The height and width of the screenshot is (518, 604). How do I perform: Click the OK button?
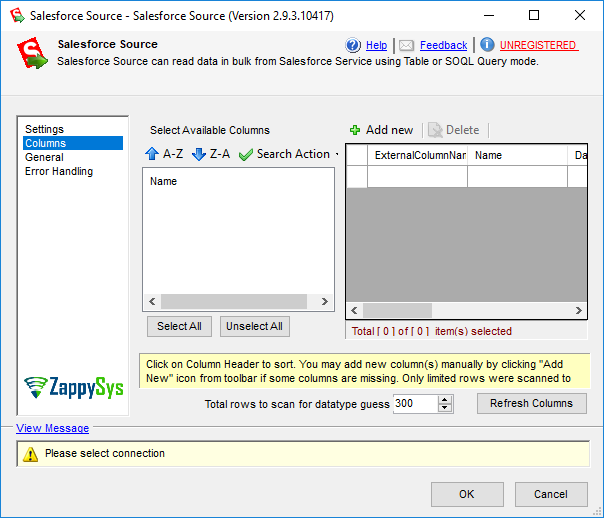click(467, 494)
